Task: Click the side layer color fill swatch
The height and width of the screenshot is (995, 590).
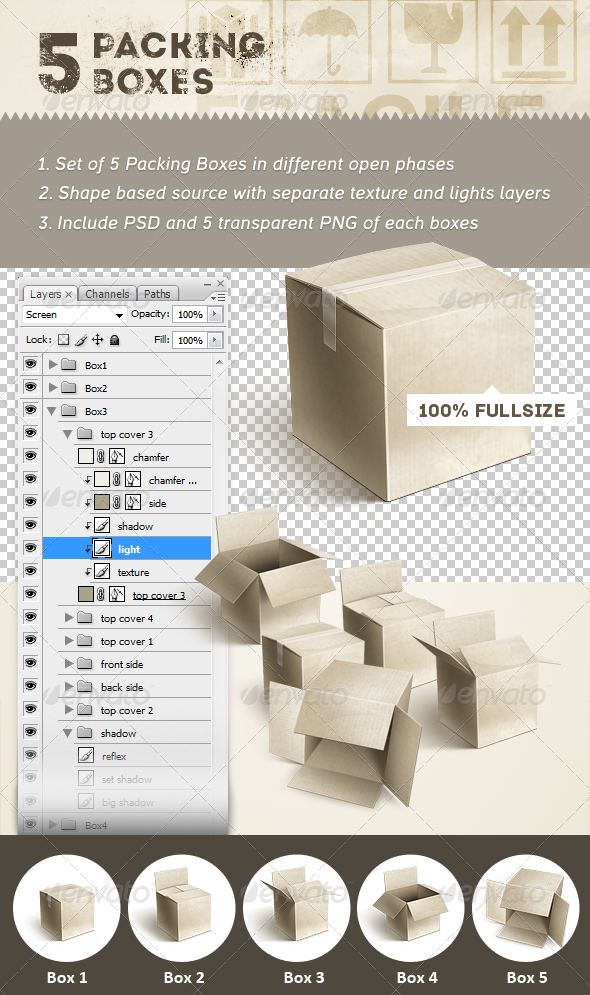Action: pyautogui.click(x=102, y=503)
